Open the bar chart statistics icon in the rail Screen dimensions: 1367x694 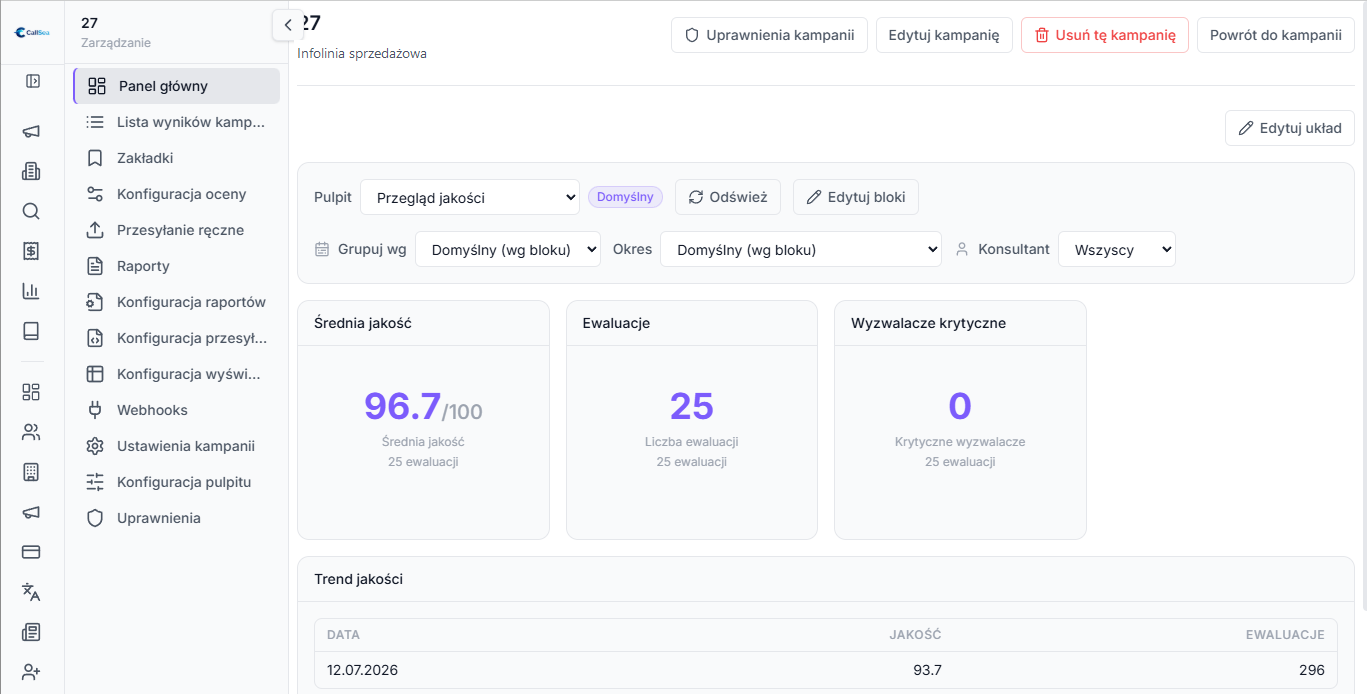(31, 291)
